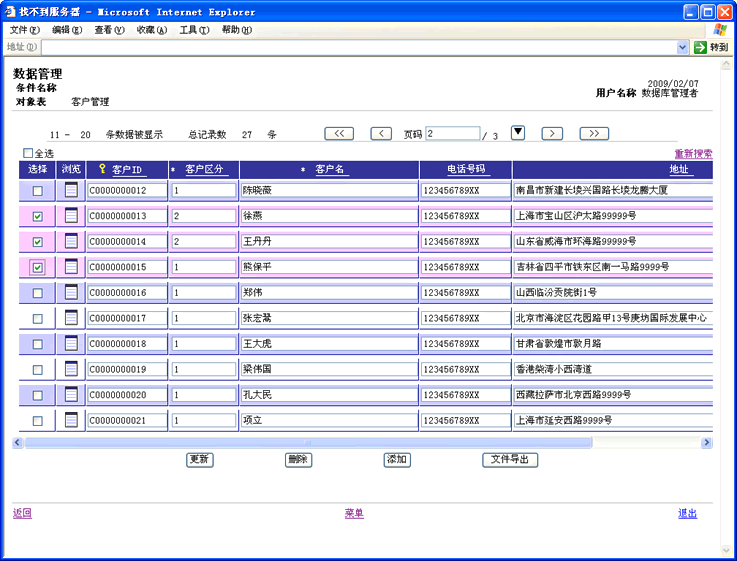Click the horizontal scrollbar right arrow
Screen dimensions: 737x561
pyautogui.click(x=707, y=442)
